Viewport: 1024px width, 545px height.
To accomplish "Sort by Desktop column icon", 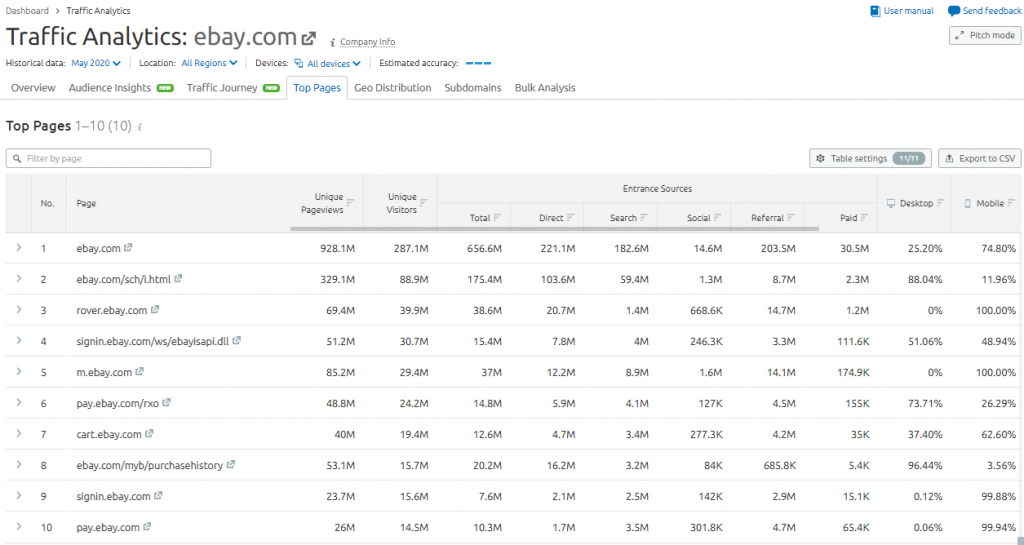I will [940, 203].
